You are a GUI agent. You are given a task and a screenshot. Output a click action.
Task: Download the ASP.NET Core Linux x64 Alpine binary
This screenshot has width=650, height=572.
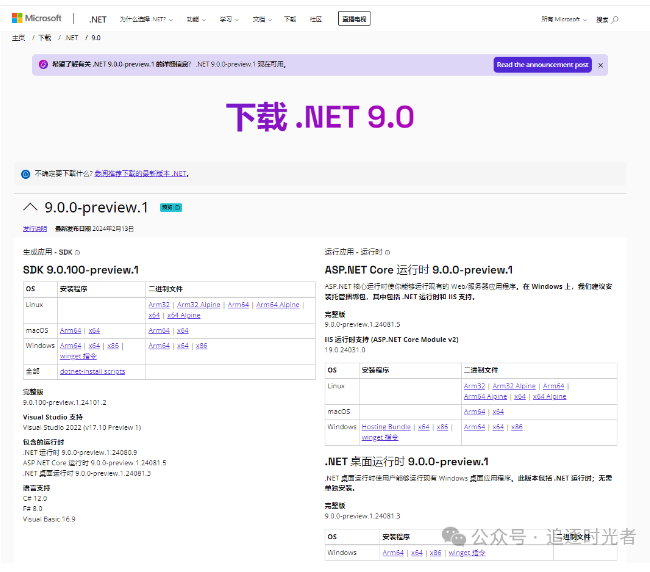[x=549, y=397]
